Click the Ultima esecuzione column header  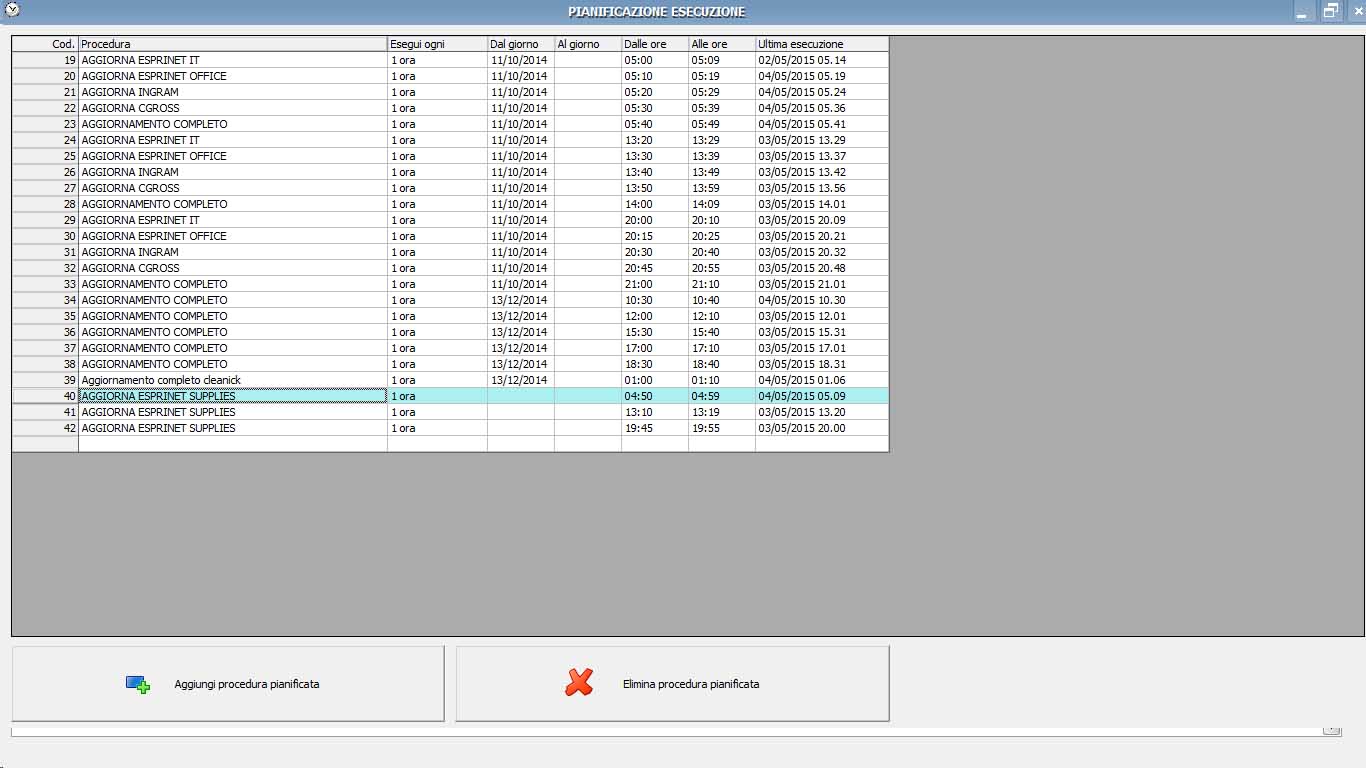(x=822, y=44)
